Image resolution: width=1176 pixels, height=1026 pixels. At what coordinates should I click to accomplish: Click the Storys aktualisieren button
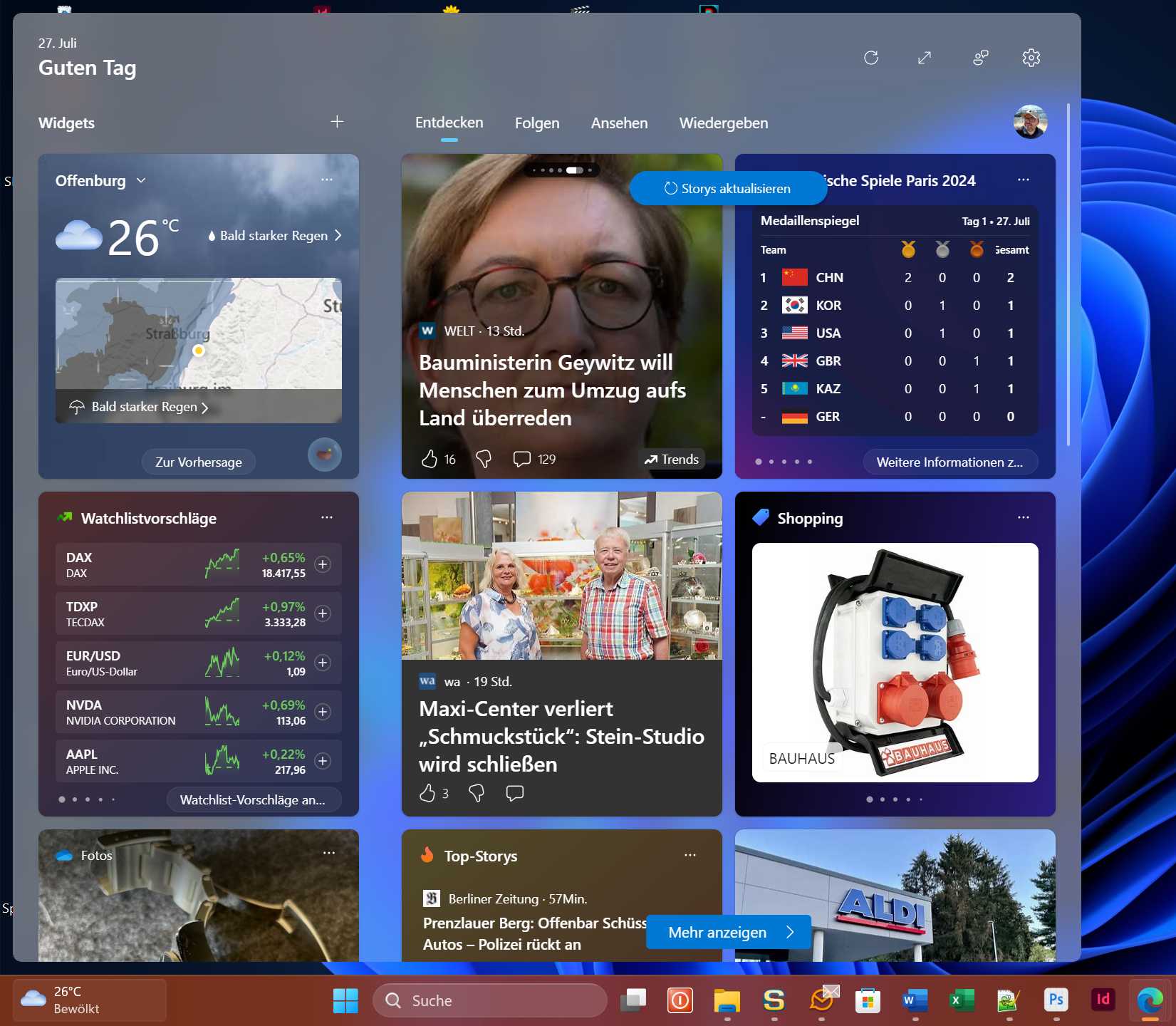pyautogui.click(x=727, y=188)
